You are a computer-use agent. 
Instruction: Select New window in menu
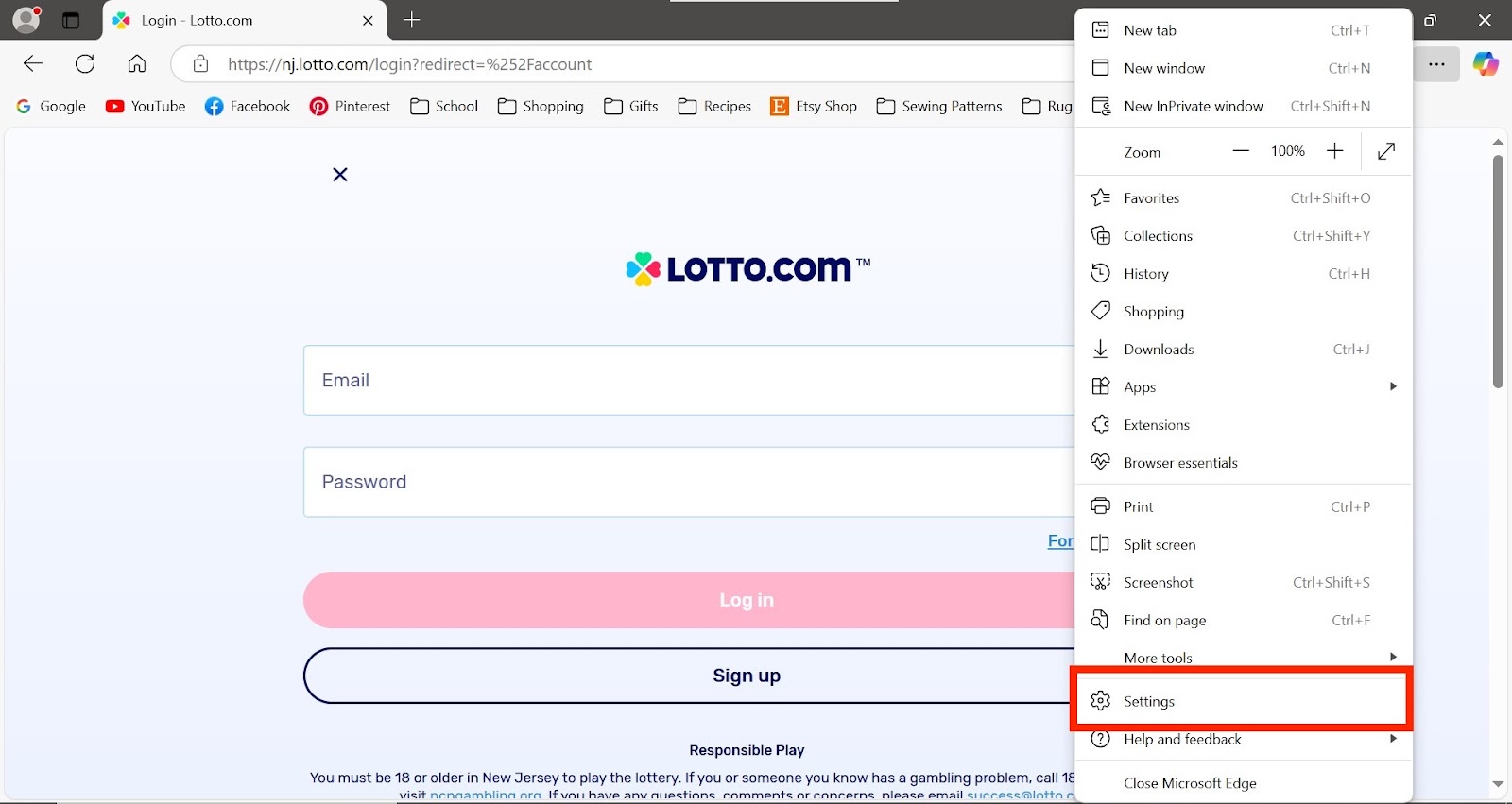point(1244,68)
